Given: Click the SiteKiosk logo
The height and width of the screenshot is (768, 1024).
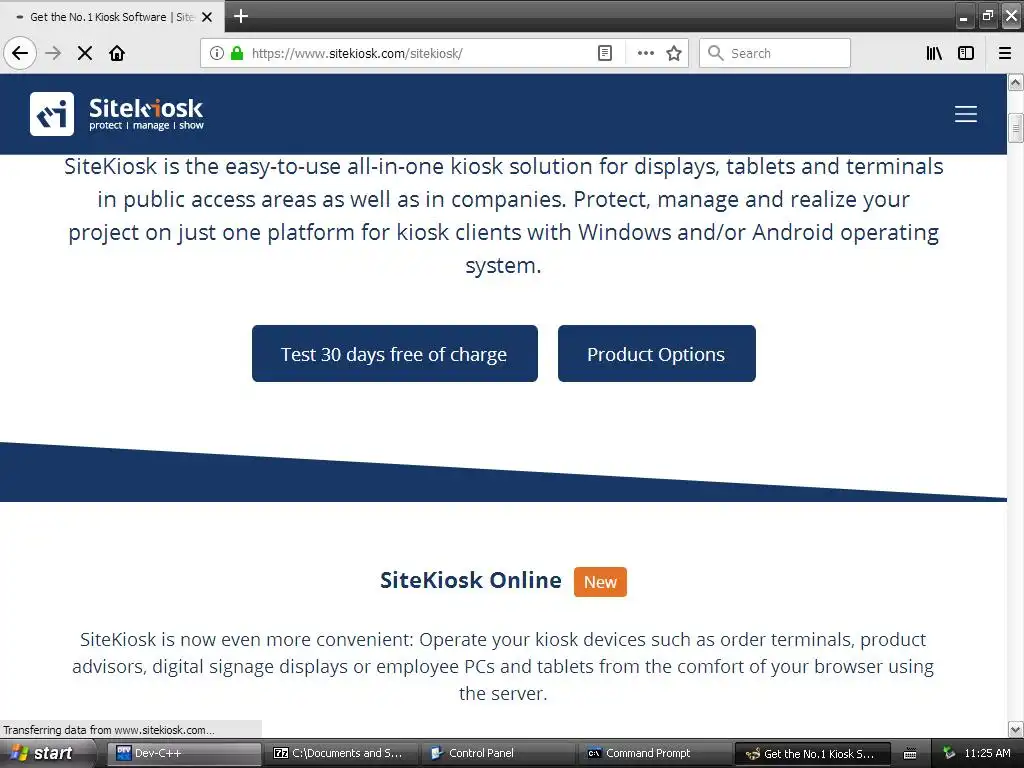Looking at the screenshot, I should [x=117, y=114].
